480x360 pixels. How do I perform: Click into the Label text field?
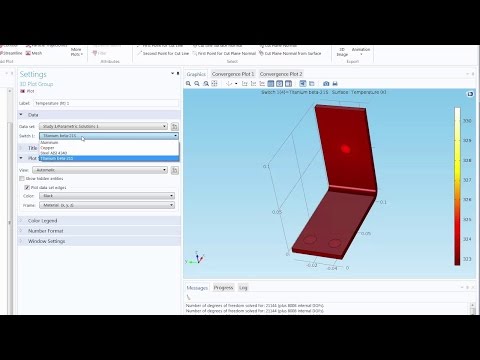(106, 103)
